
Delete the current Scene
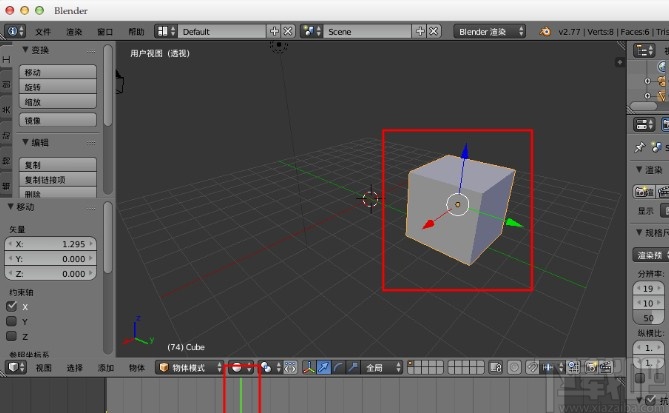(x=433, y=31)
